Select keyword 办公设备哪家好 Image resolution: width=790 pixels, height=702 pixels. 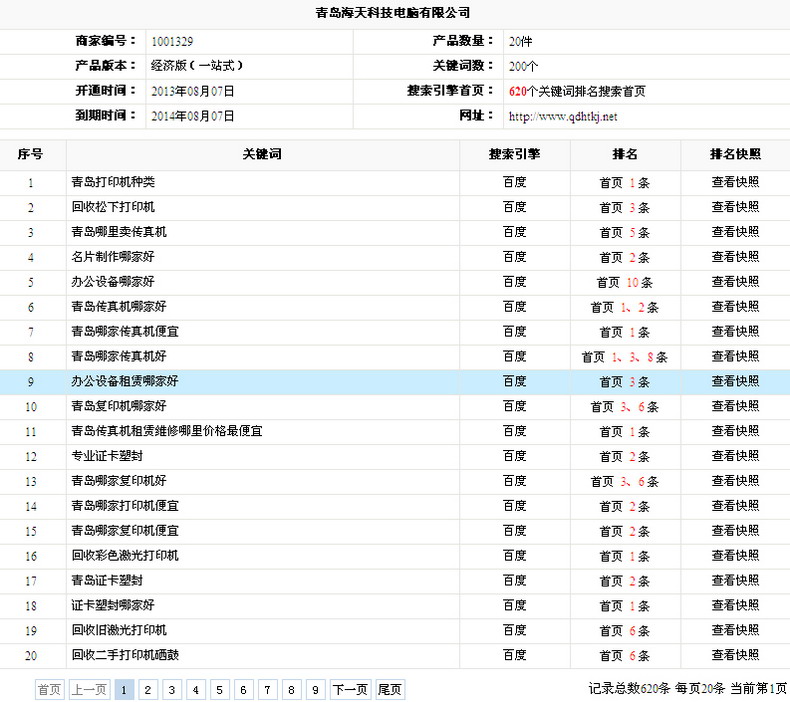pos(113,282)
